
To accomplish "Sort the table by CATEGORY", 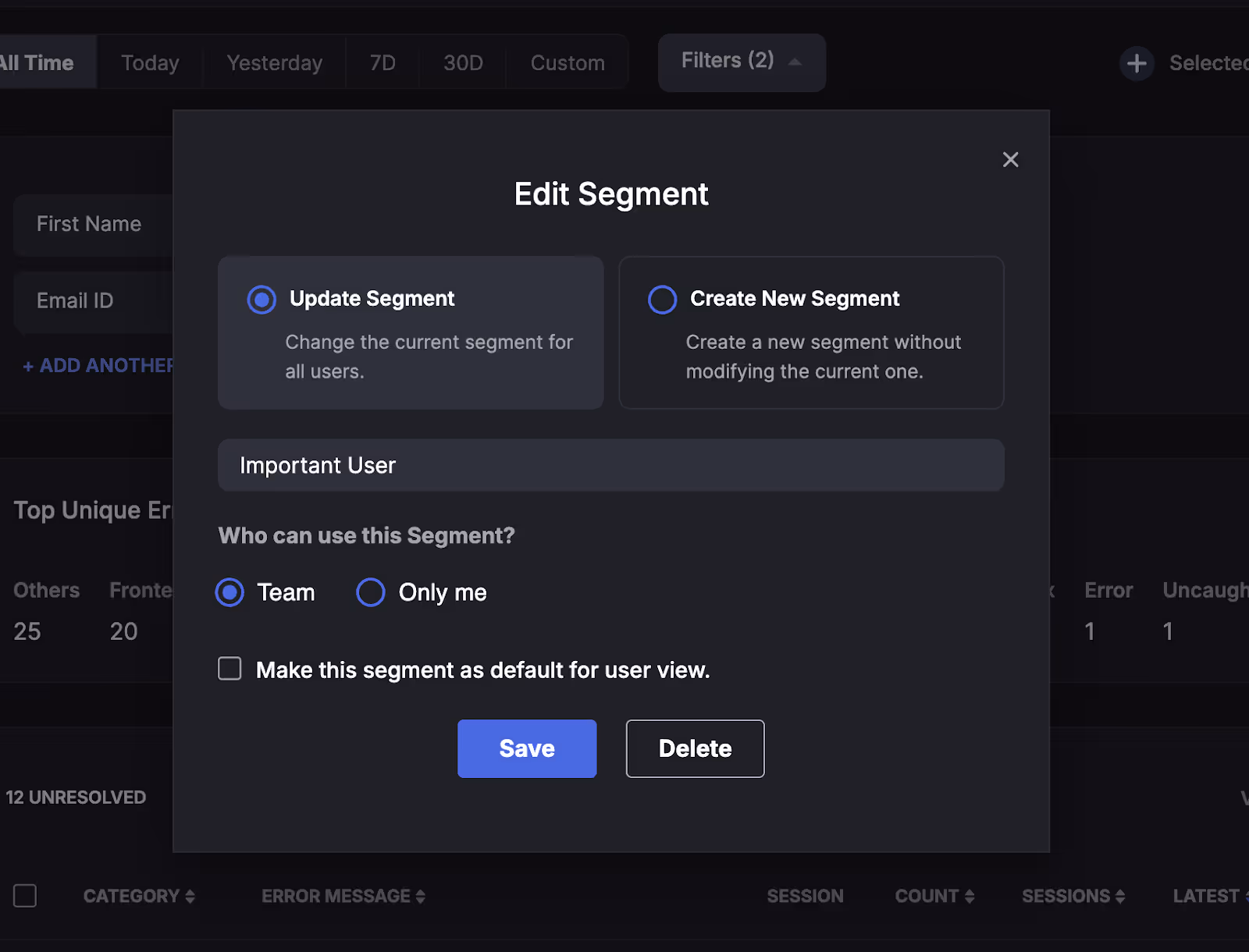I will point(139,896).
